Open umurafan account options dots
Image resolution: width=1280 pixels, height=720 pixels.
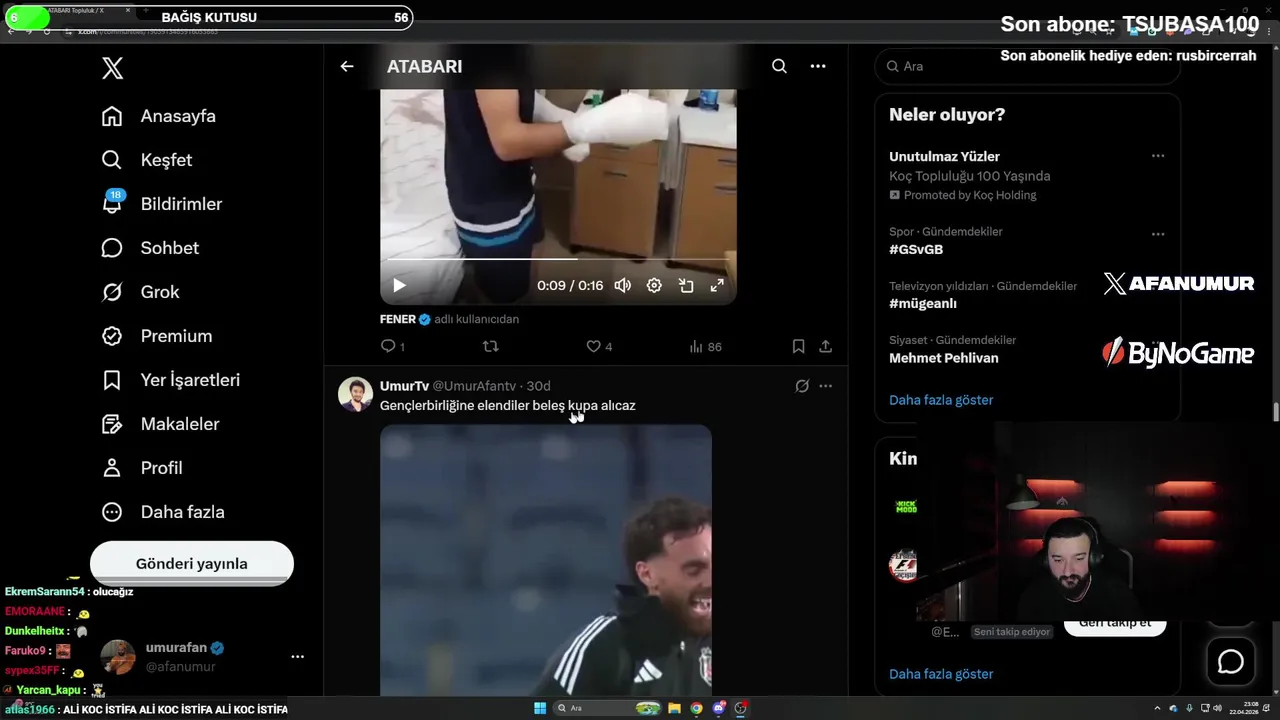pyautogui.click(x=297, y=657)
